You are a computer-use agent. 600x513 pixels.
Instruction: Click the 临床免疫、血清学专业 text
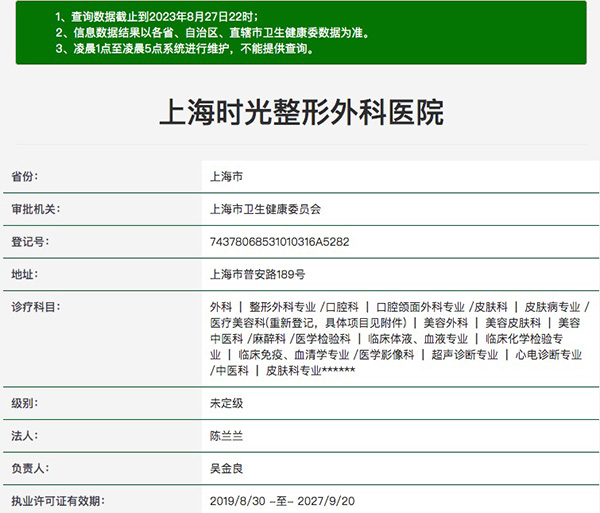click(294, 355)
